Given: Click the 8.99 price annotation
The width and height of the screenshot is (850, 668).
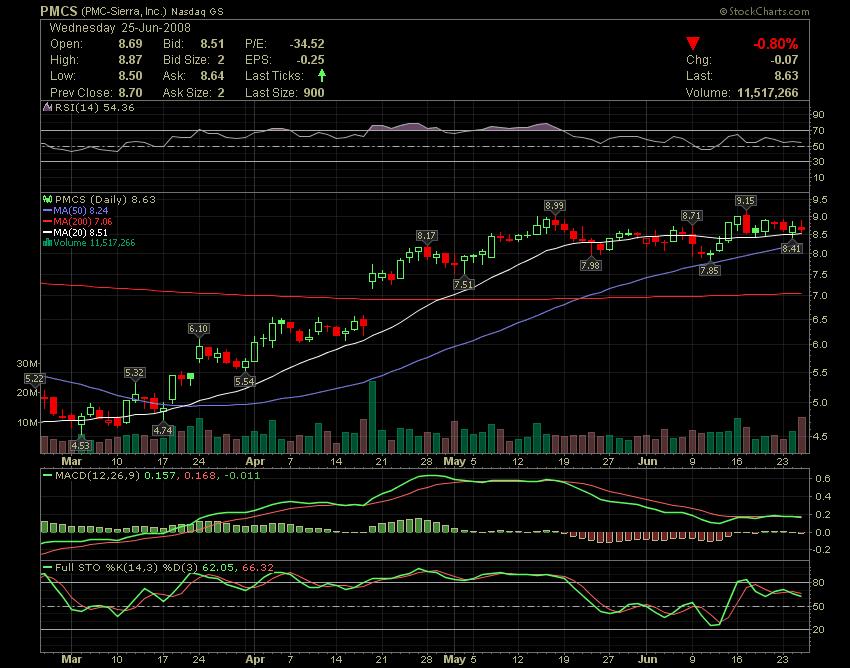Looking at the screenshot, I should pos(554,205).
